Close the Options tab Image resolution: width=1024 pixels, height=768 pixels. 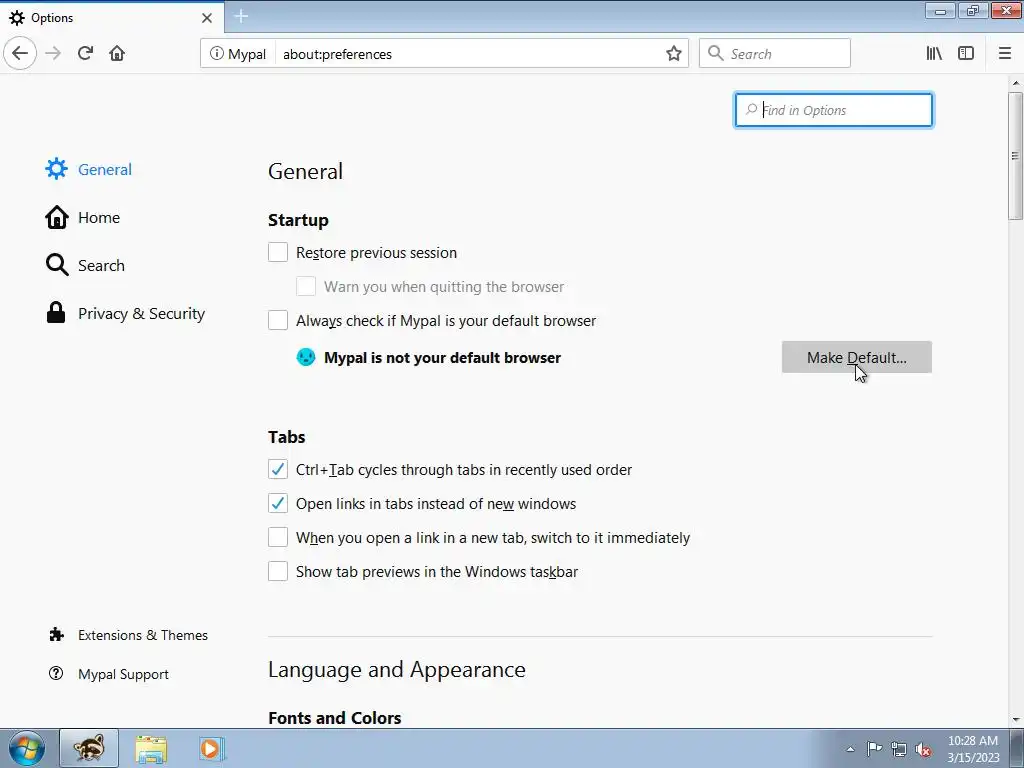click(x=206, y=18)
